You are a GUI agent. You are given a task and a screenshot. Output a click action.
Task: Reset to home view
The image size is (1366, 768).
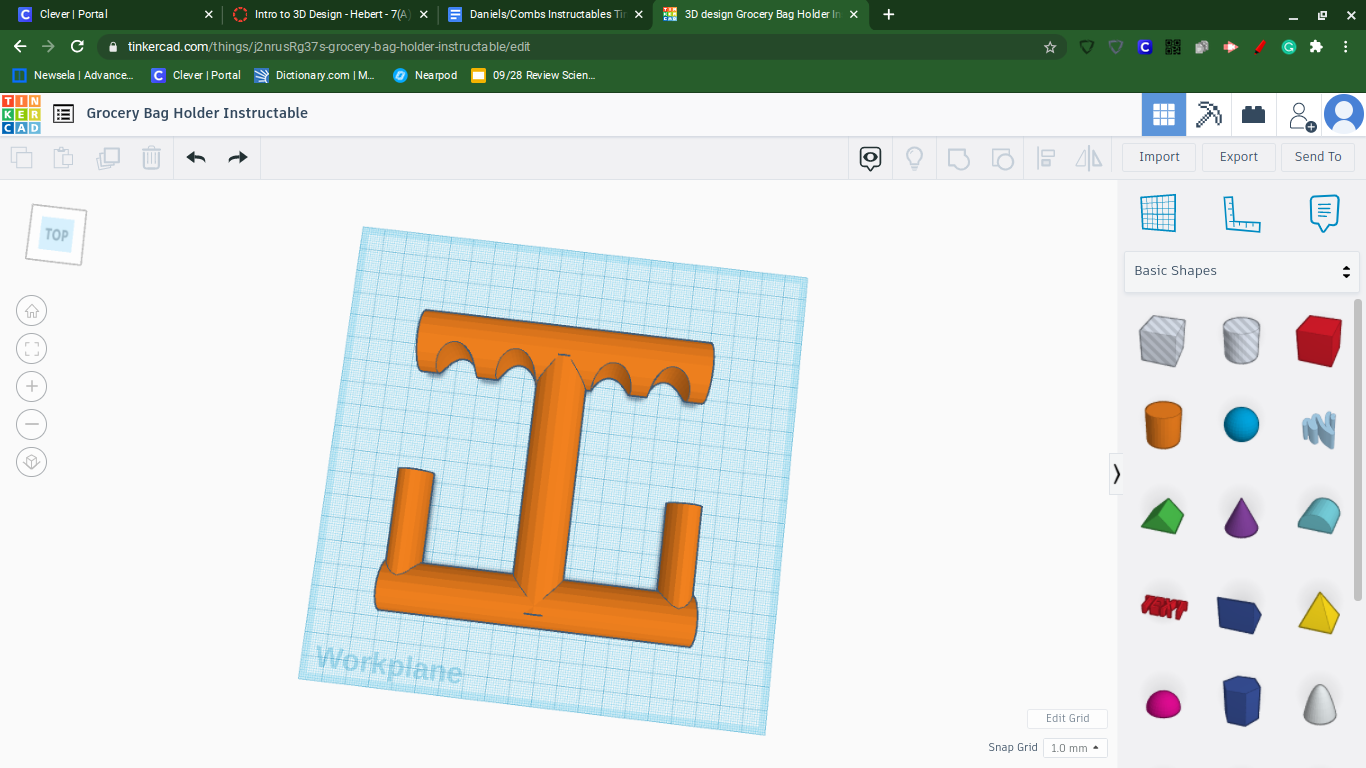[x=32, y=311]
